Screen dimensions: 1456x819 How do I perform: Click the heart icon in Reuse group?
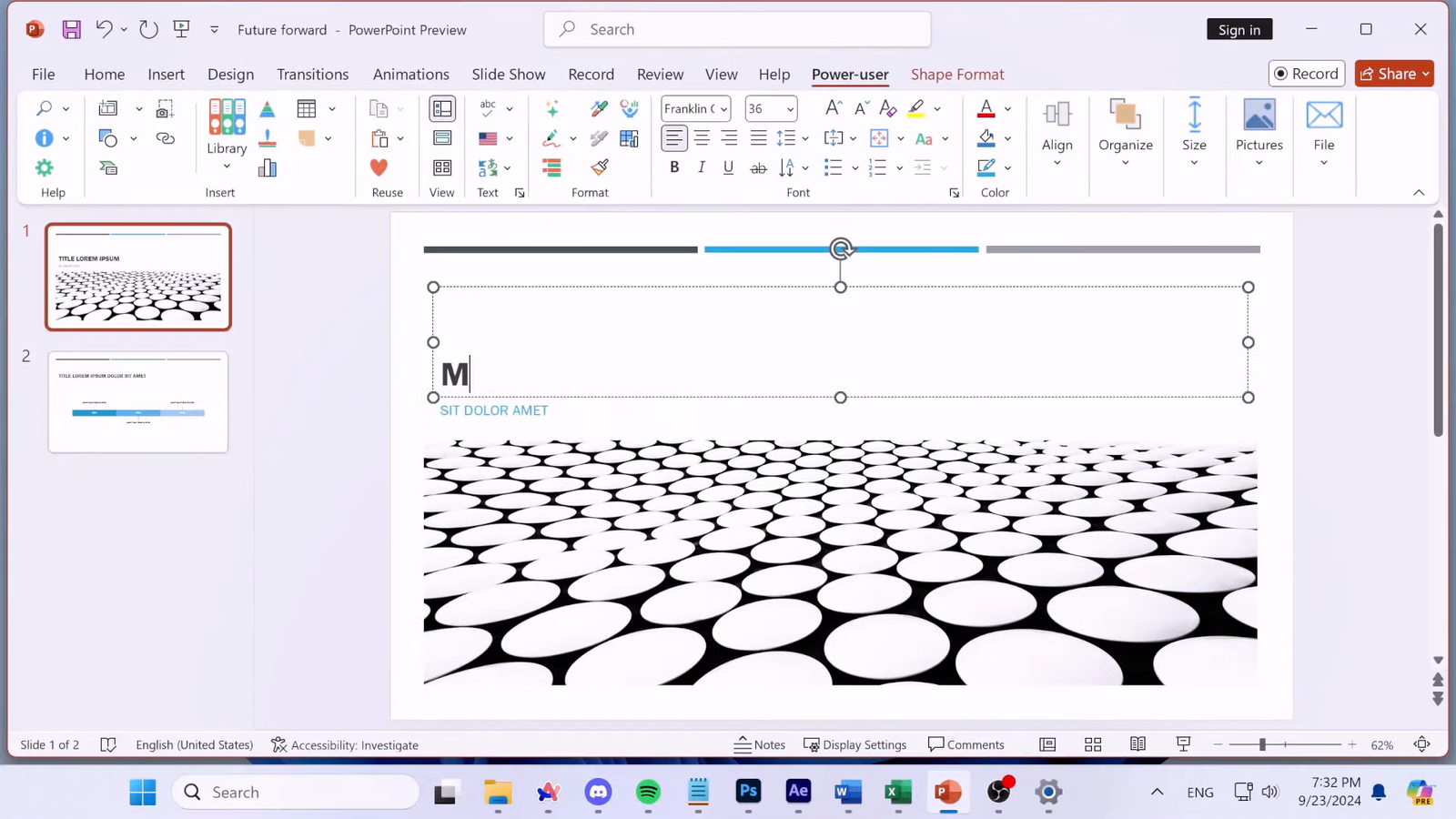[379, 167]
